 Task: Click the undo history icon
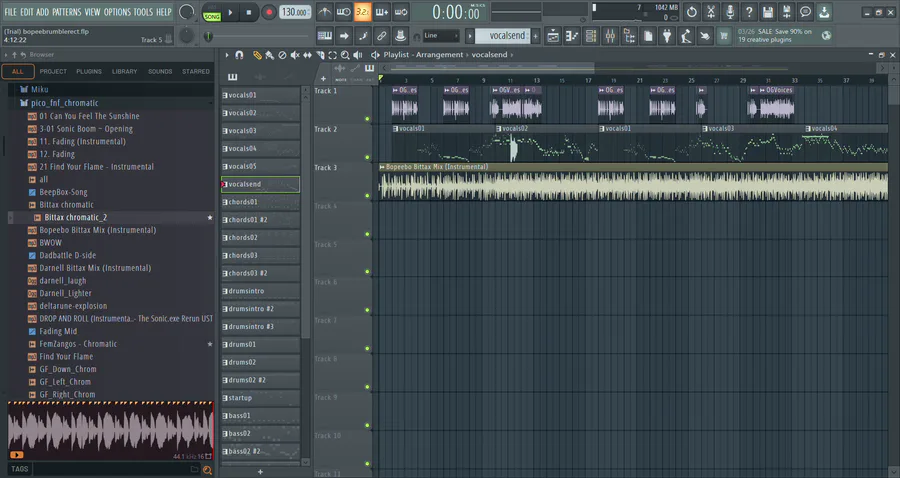pyautogui.click(x=692, y=11)
